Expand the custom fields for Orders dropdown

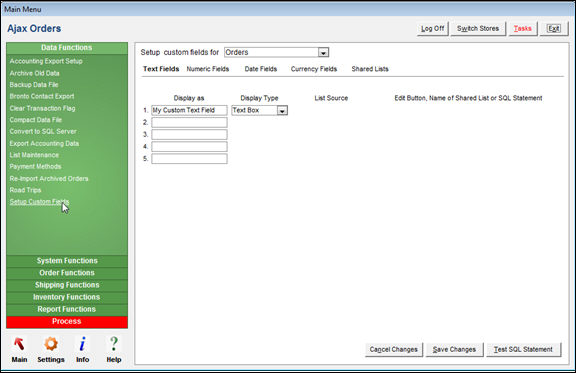tap(323, 53)
